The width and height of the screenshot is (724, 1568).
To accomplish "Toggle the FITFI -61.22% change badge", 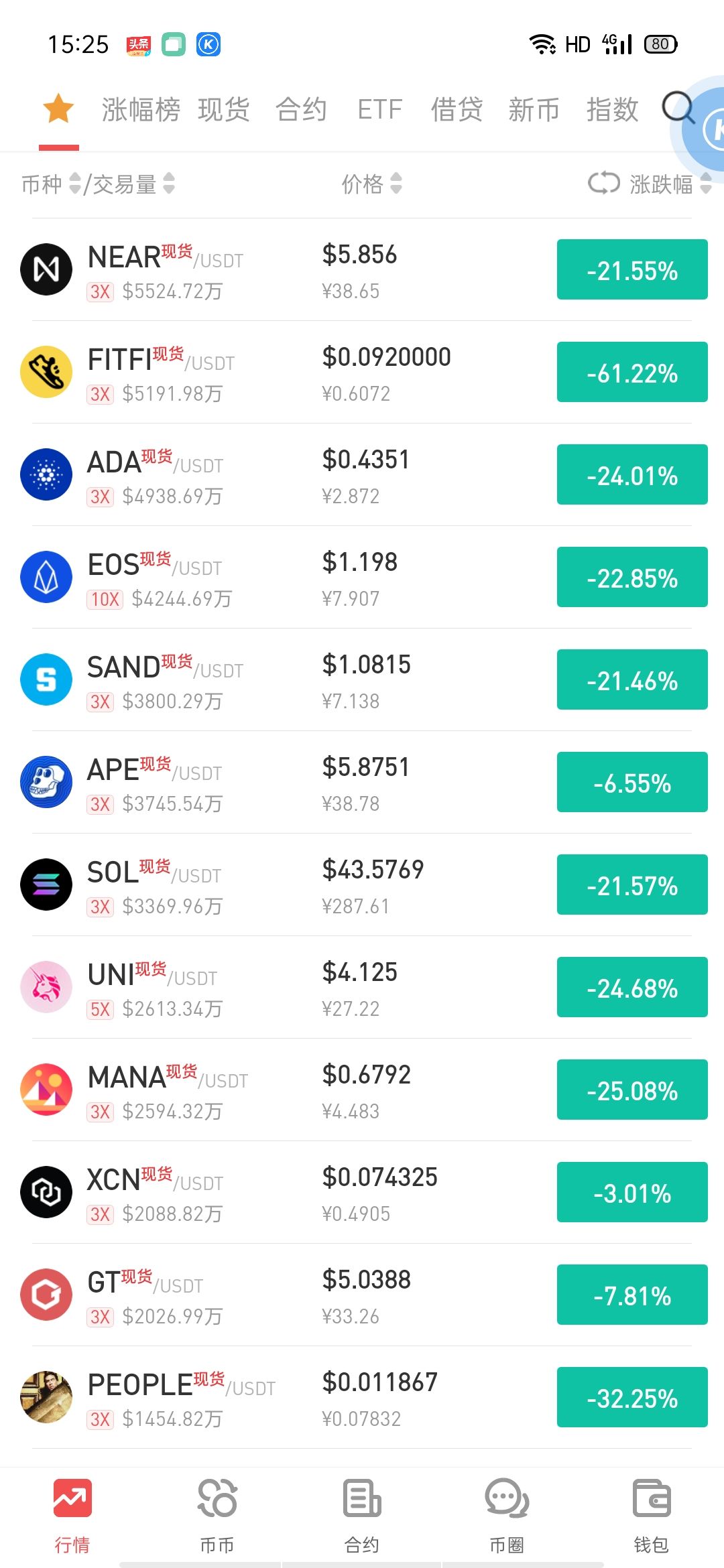I will [x=632, y=372].
